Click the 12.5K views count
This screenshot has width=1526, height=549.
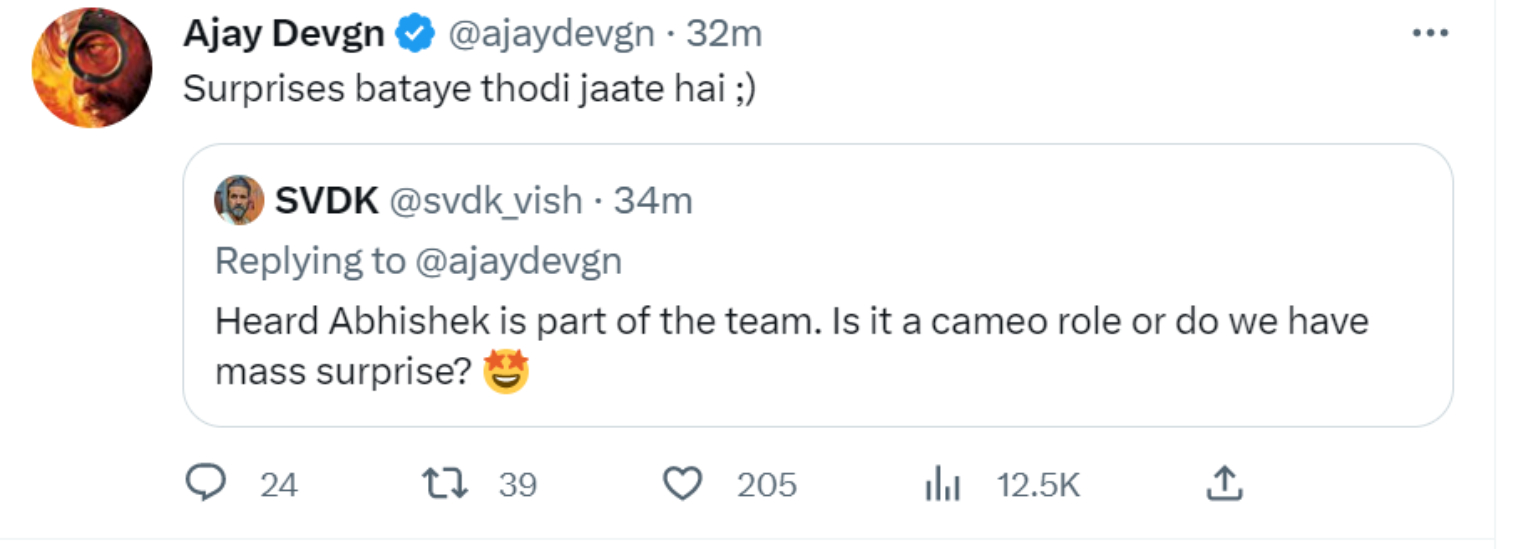coord(1039,485)
